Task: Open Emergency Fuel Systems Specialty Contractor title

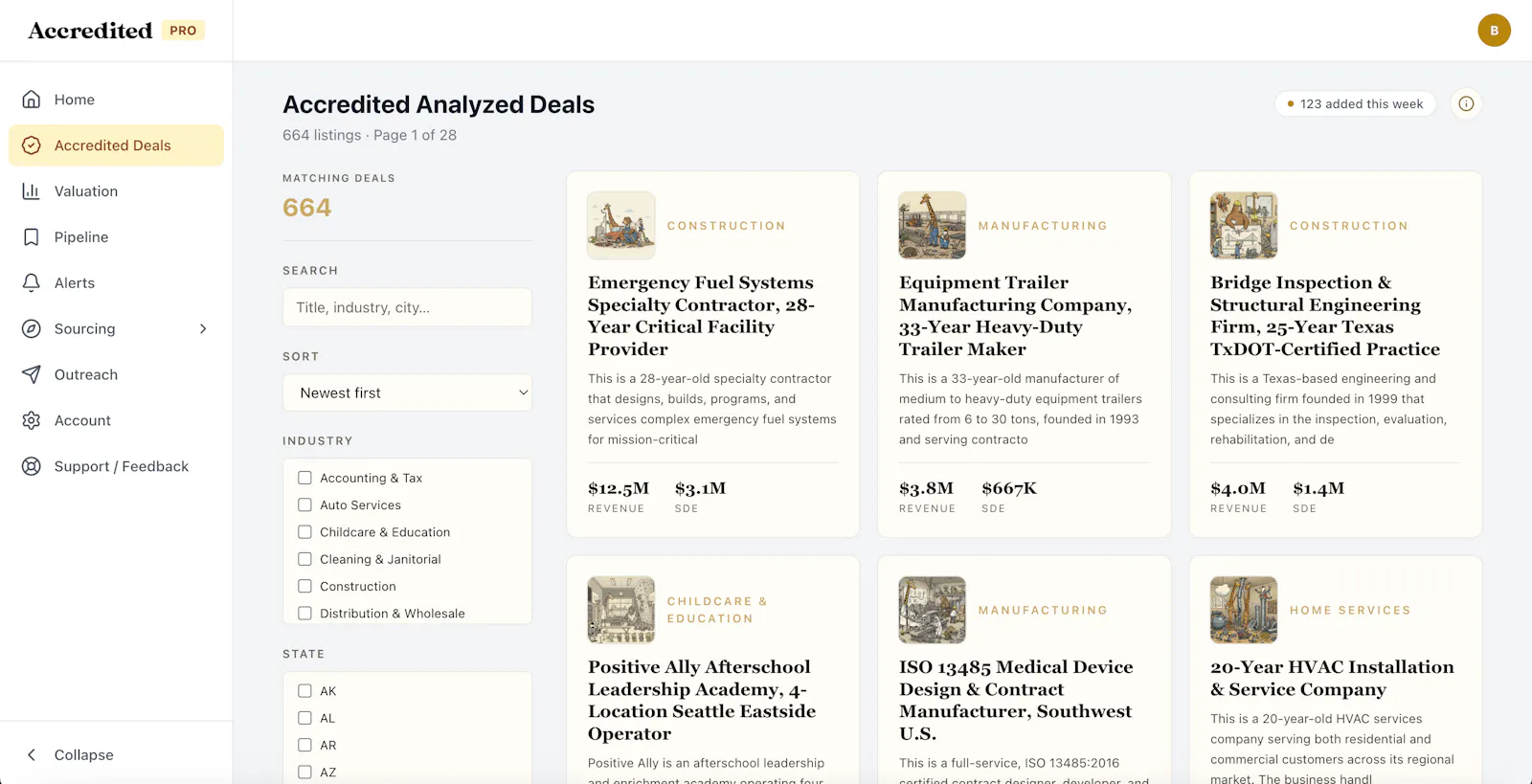Action: pyautogui.click(x=702, y=316)
